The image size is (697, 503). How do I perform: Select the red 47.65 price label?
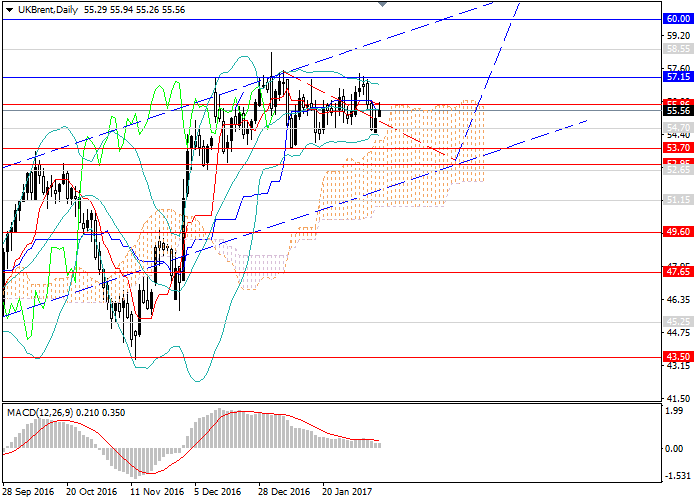678,271
